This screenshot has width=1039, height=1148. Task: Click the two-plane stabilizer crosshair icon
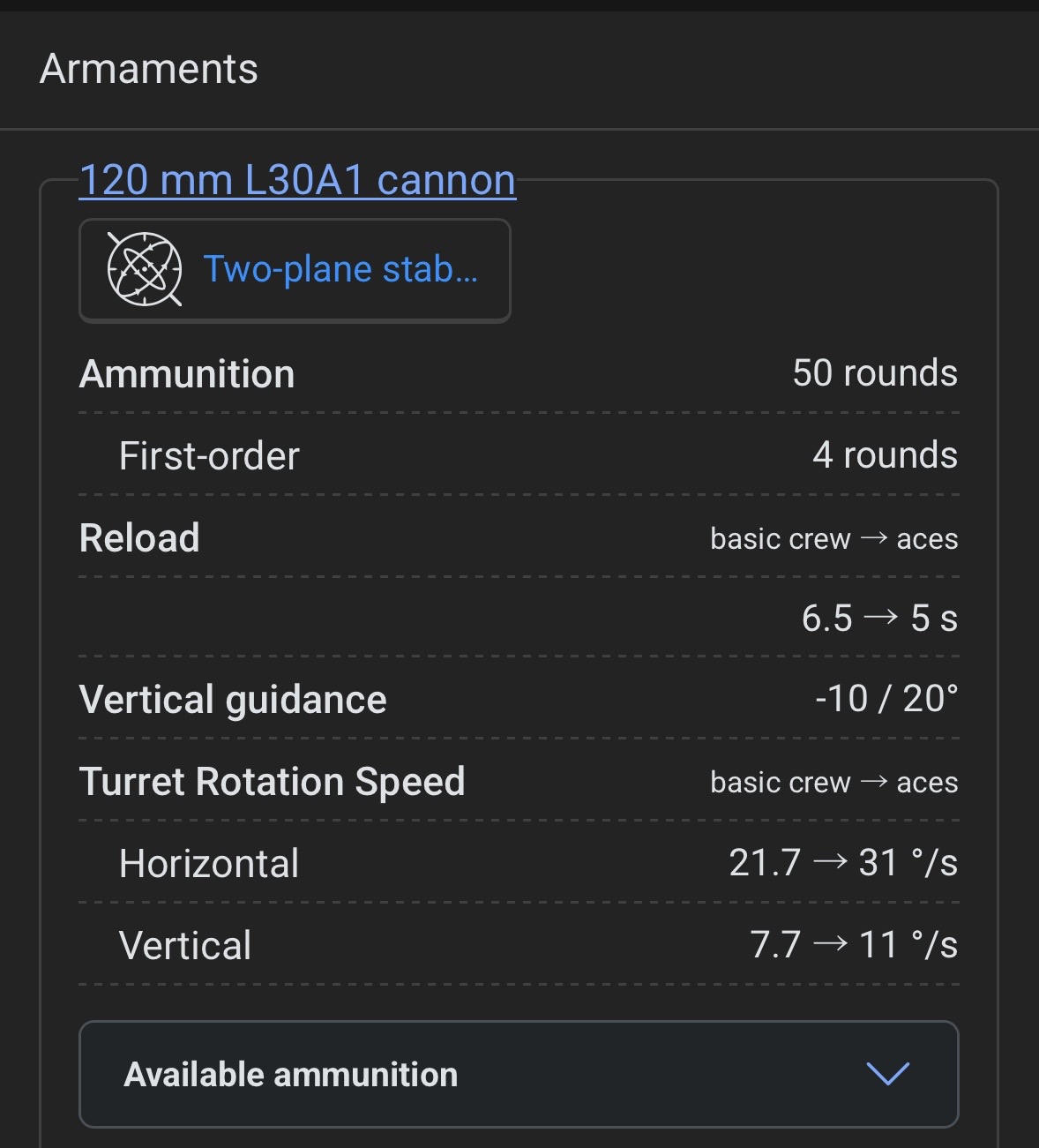click(145, 269)
